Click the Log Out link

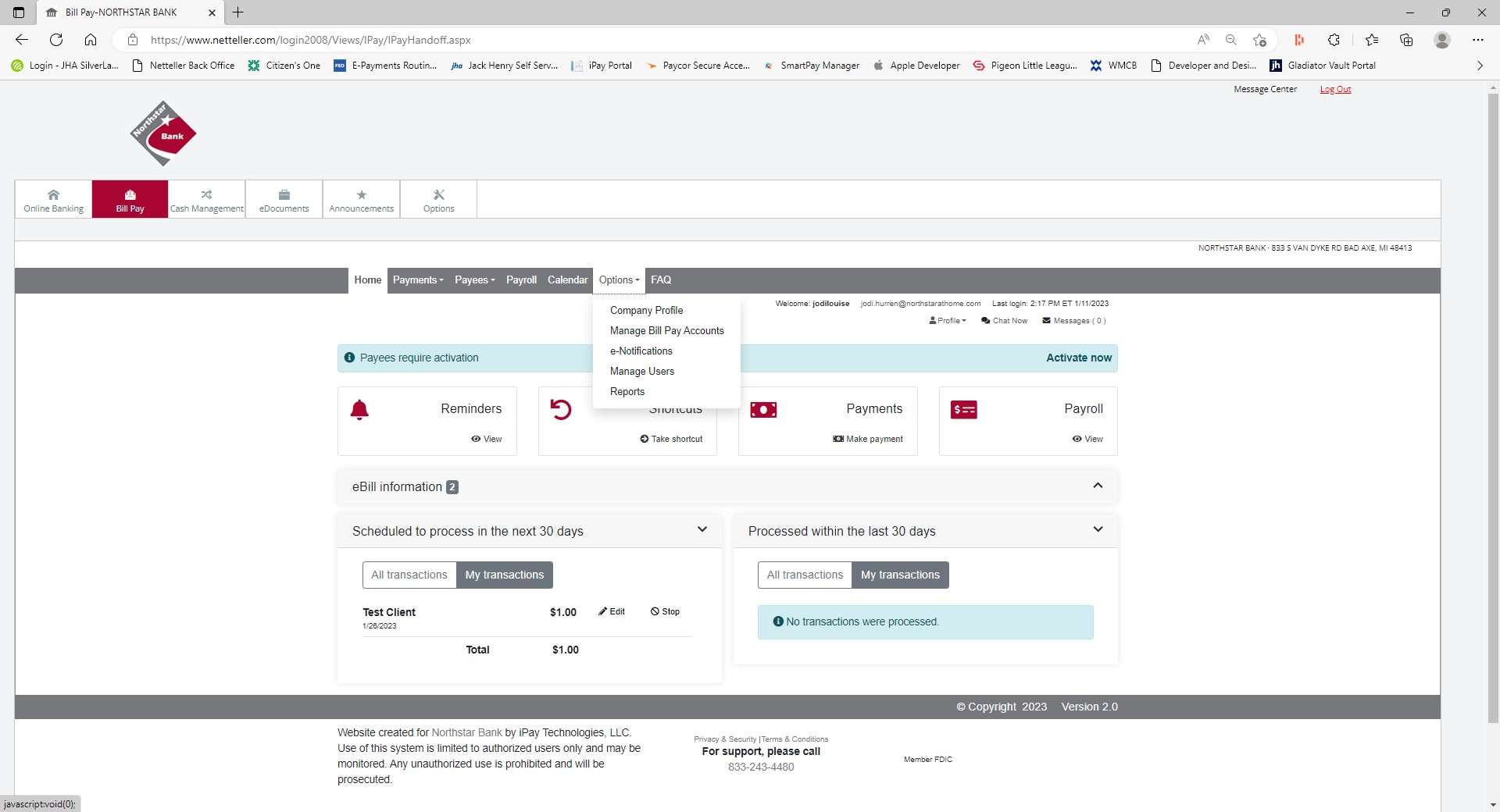[1335, 89]
